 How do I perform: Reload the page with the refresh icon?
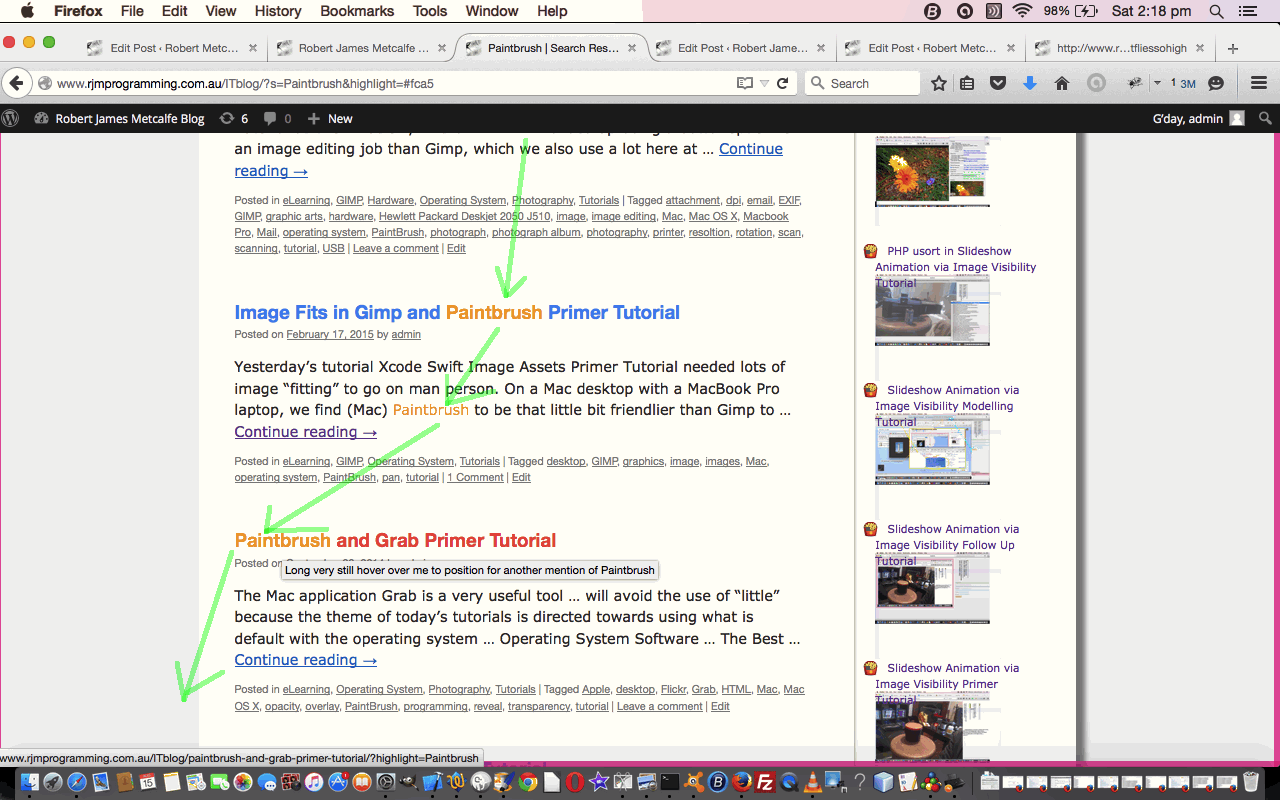click(782, 84)
